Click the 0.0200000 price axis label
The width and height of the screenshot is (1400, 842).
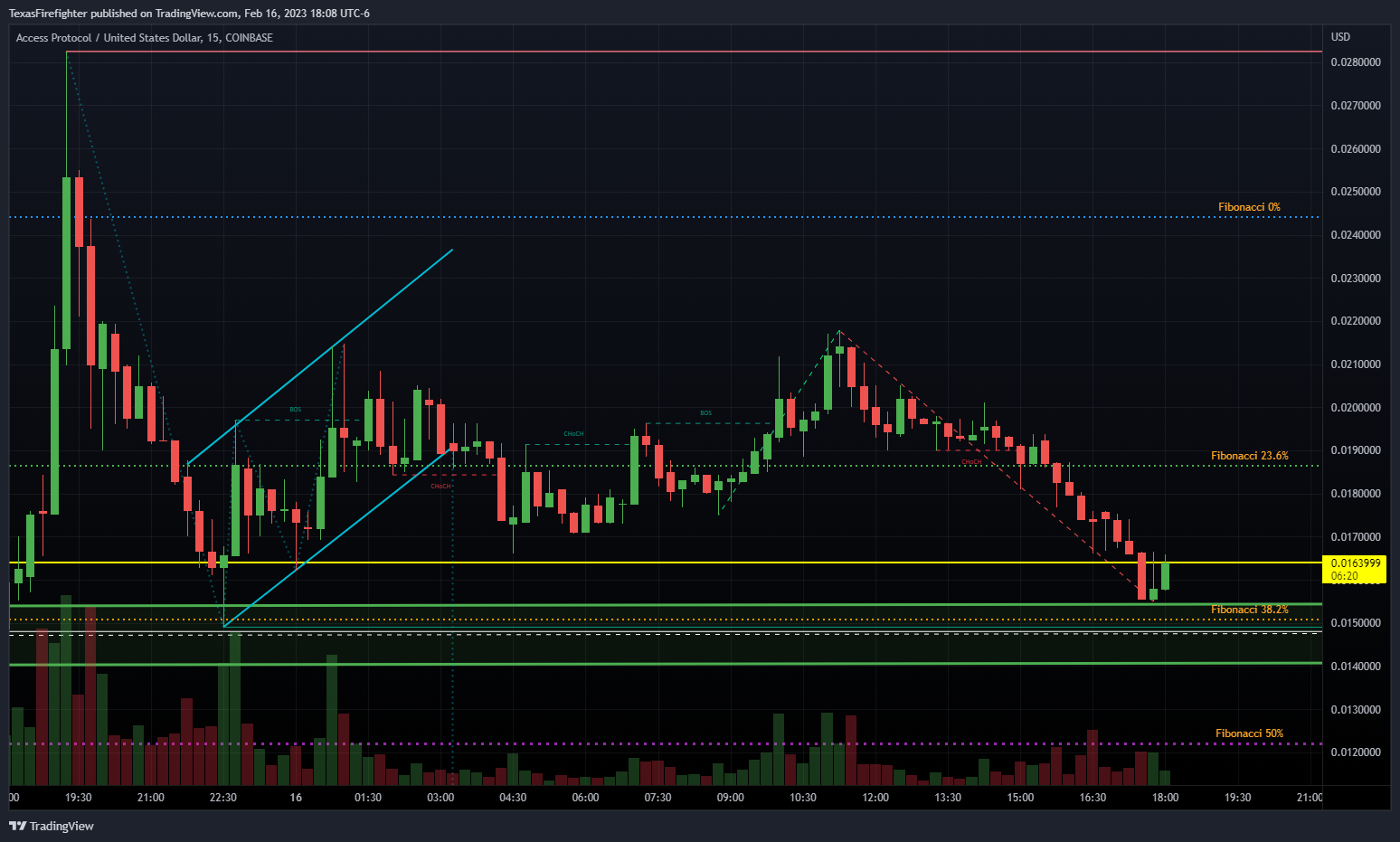(x=1356, y=408)
